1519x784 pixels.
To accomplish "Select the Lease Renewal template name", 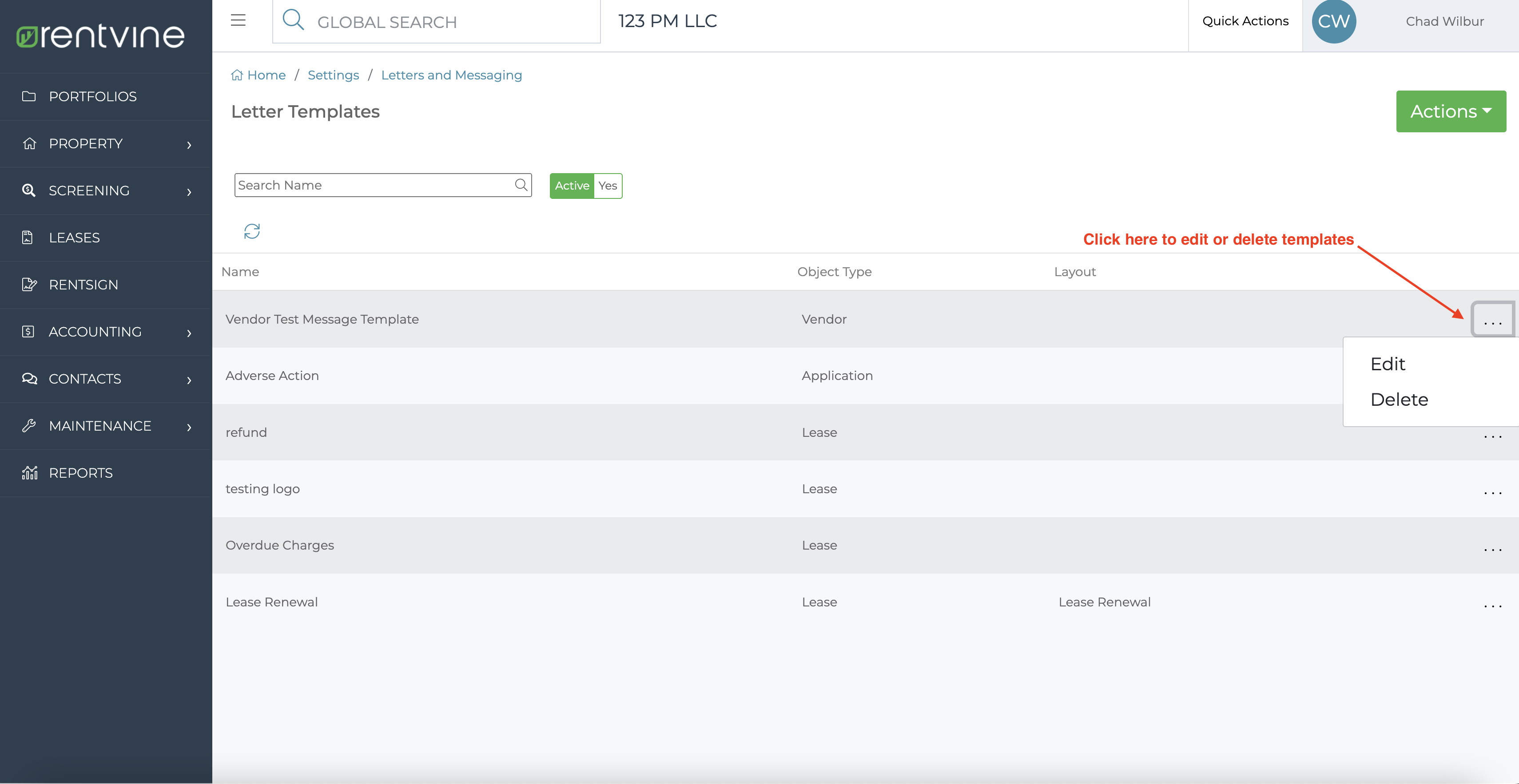I will (x=271, y=602).
